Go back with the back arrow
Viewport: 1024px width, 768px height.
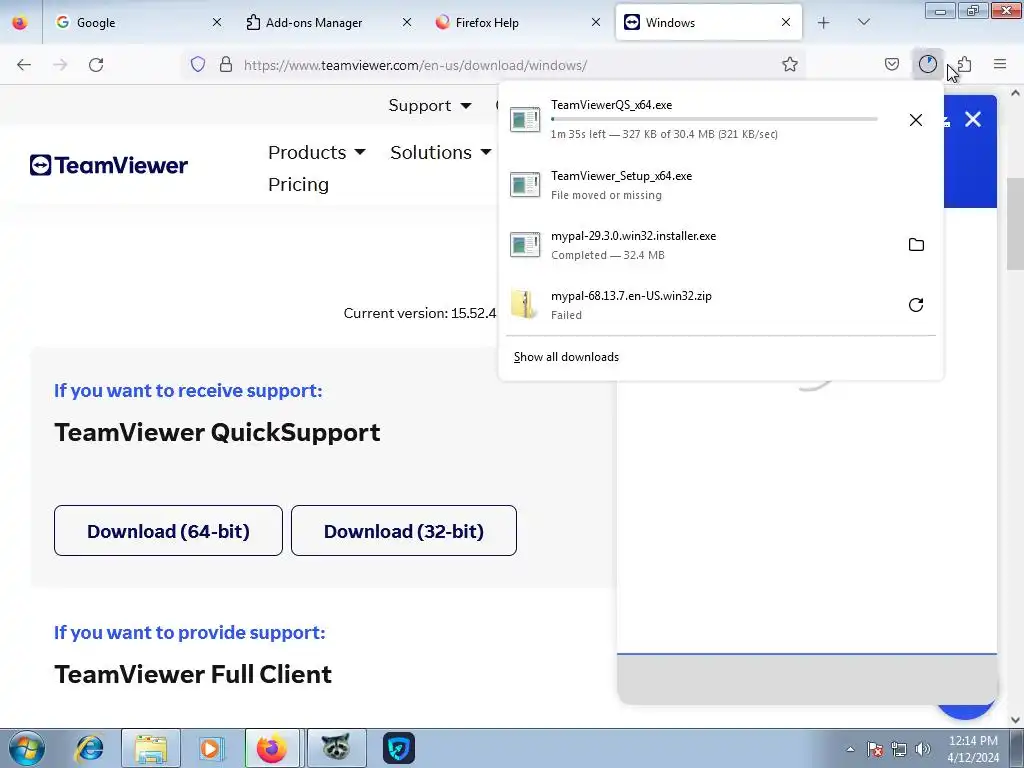pyautogui.click(x=24, y=65)
